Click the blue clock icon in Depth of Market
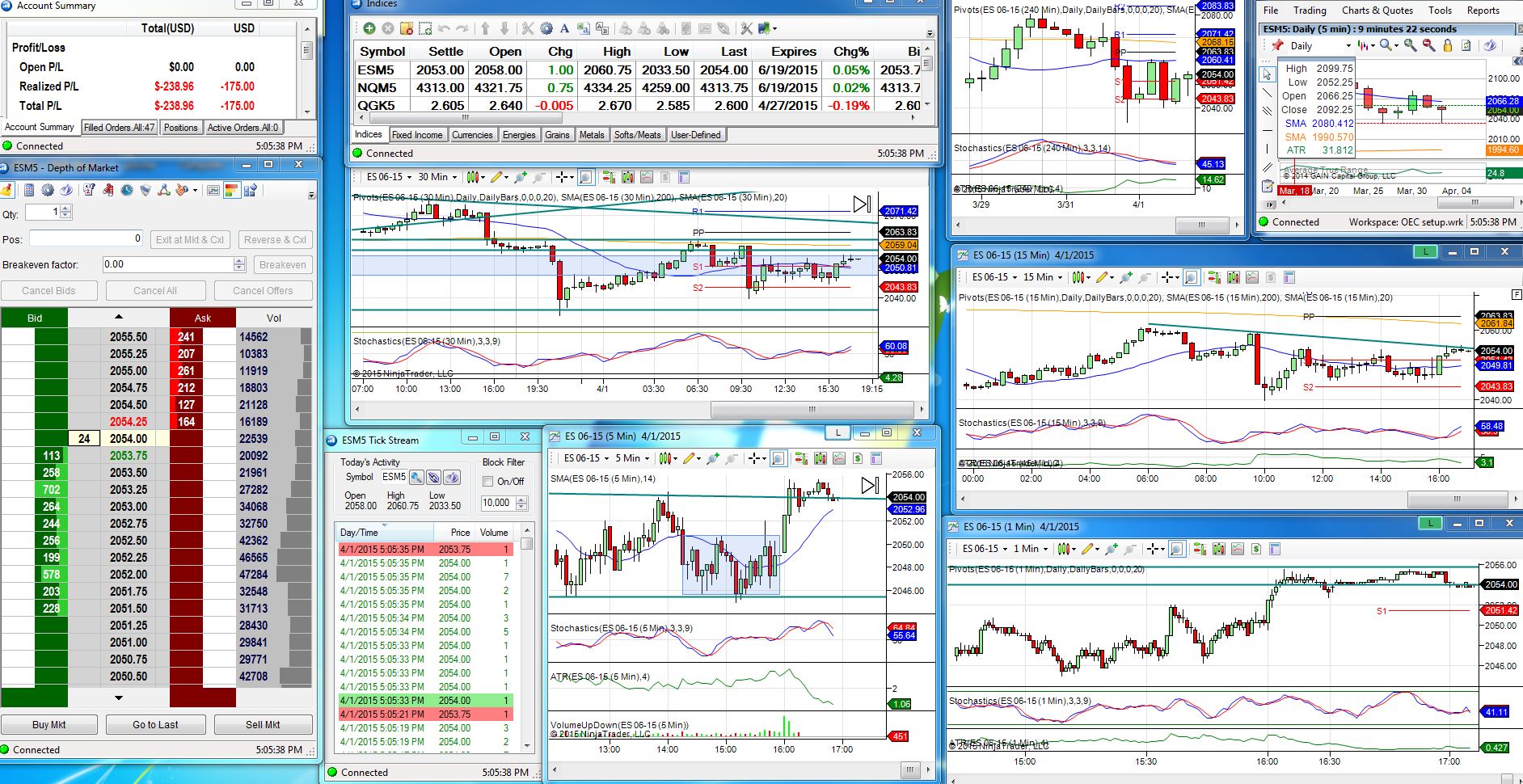 point(127,191)
